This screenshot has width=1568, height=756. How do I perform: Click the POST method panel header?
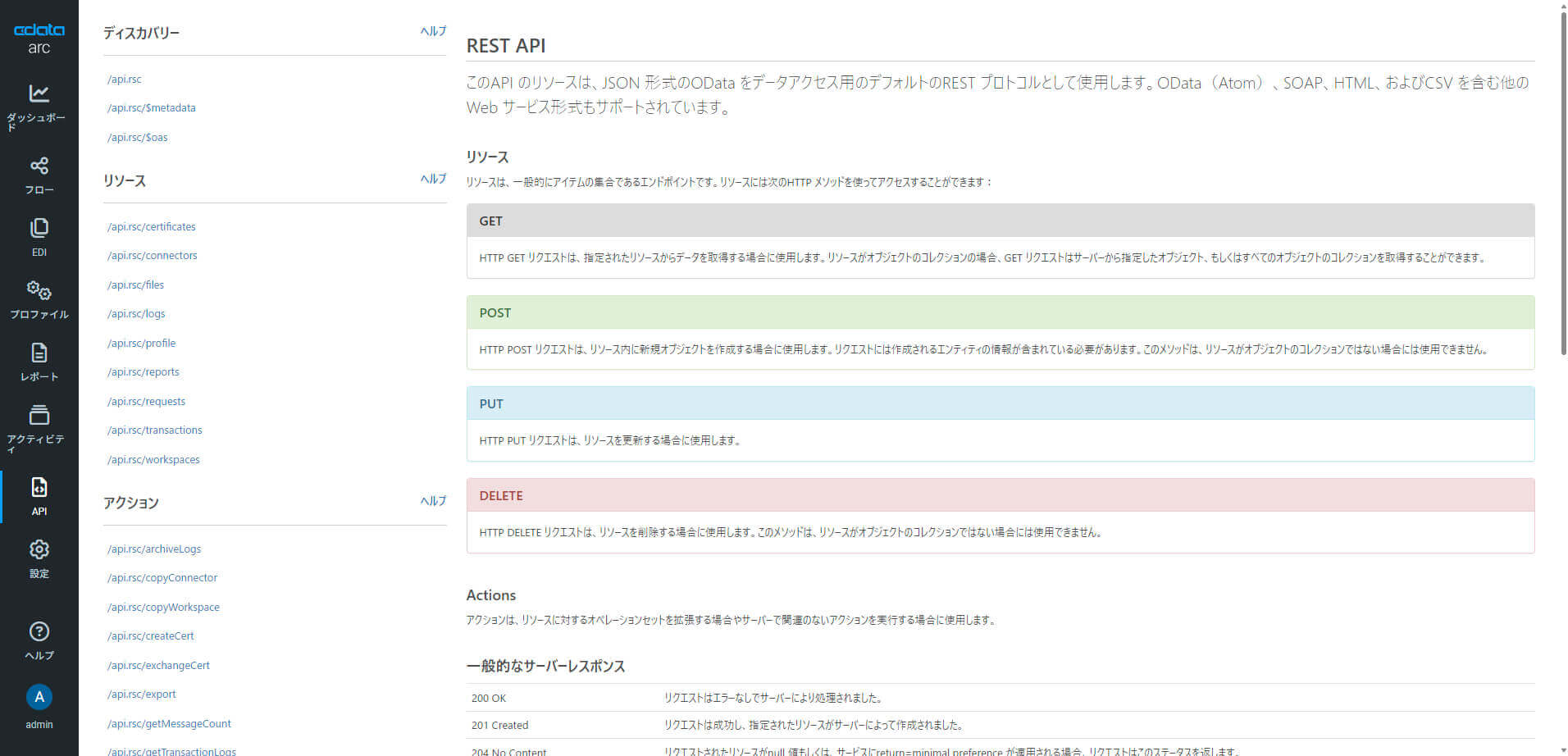(1000, 313)
